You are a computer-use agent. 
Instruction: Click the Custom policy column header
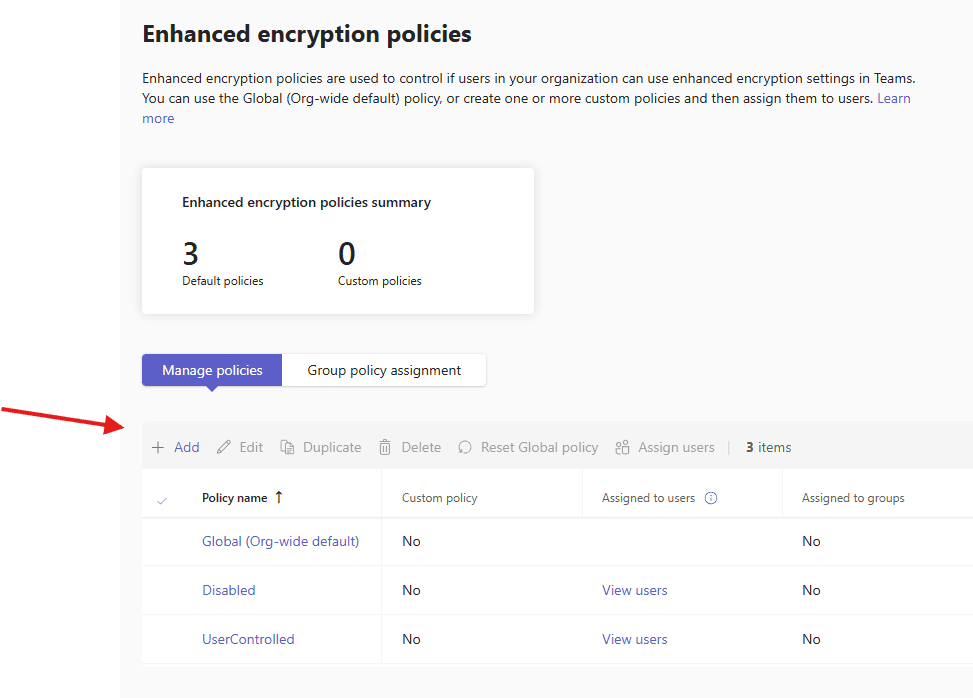440,498
